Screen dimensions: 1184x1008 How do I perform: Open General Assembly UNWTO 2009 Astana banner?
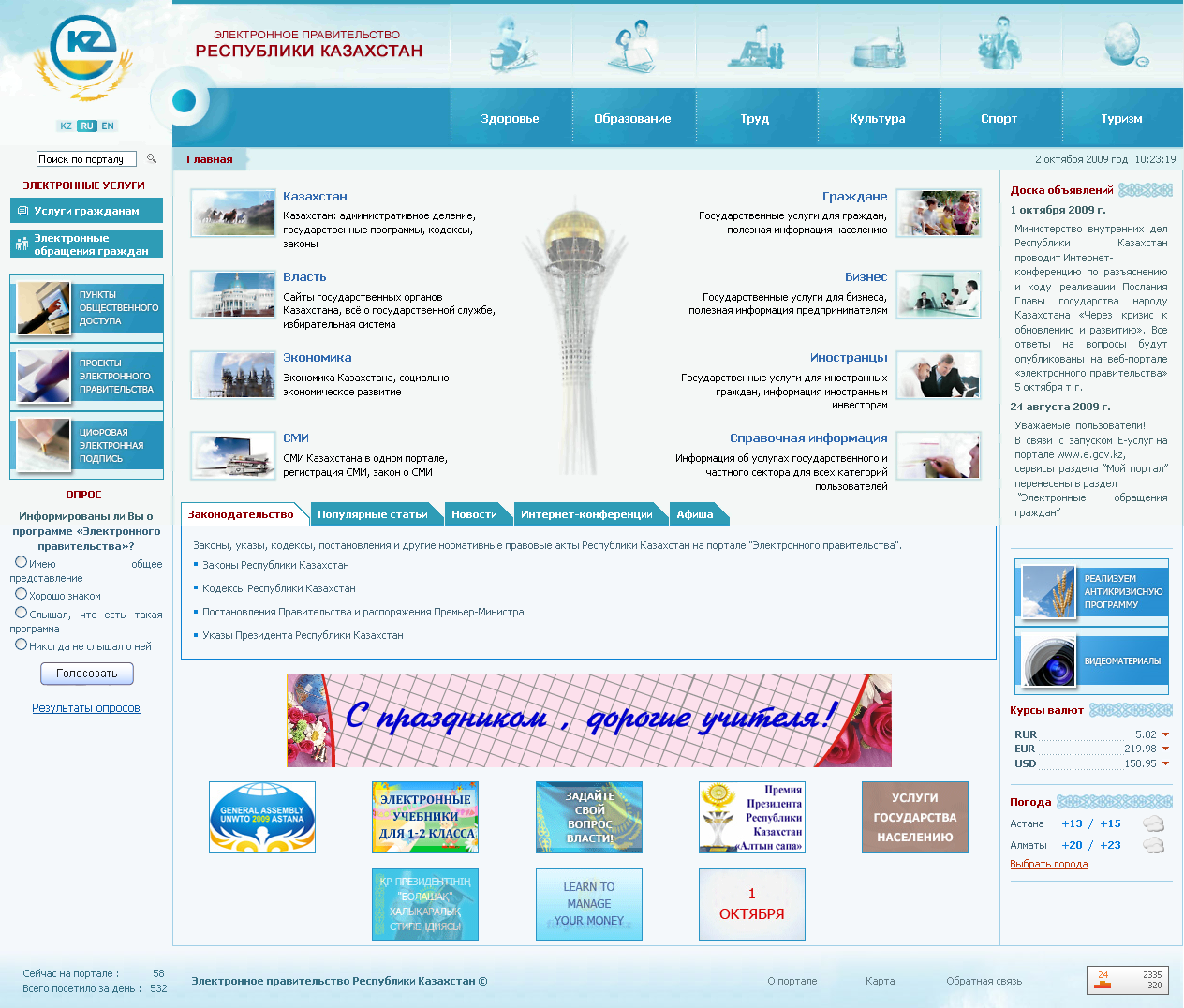pos(262,817)
